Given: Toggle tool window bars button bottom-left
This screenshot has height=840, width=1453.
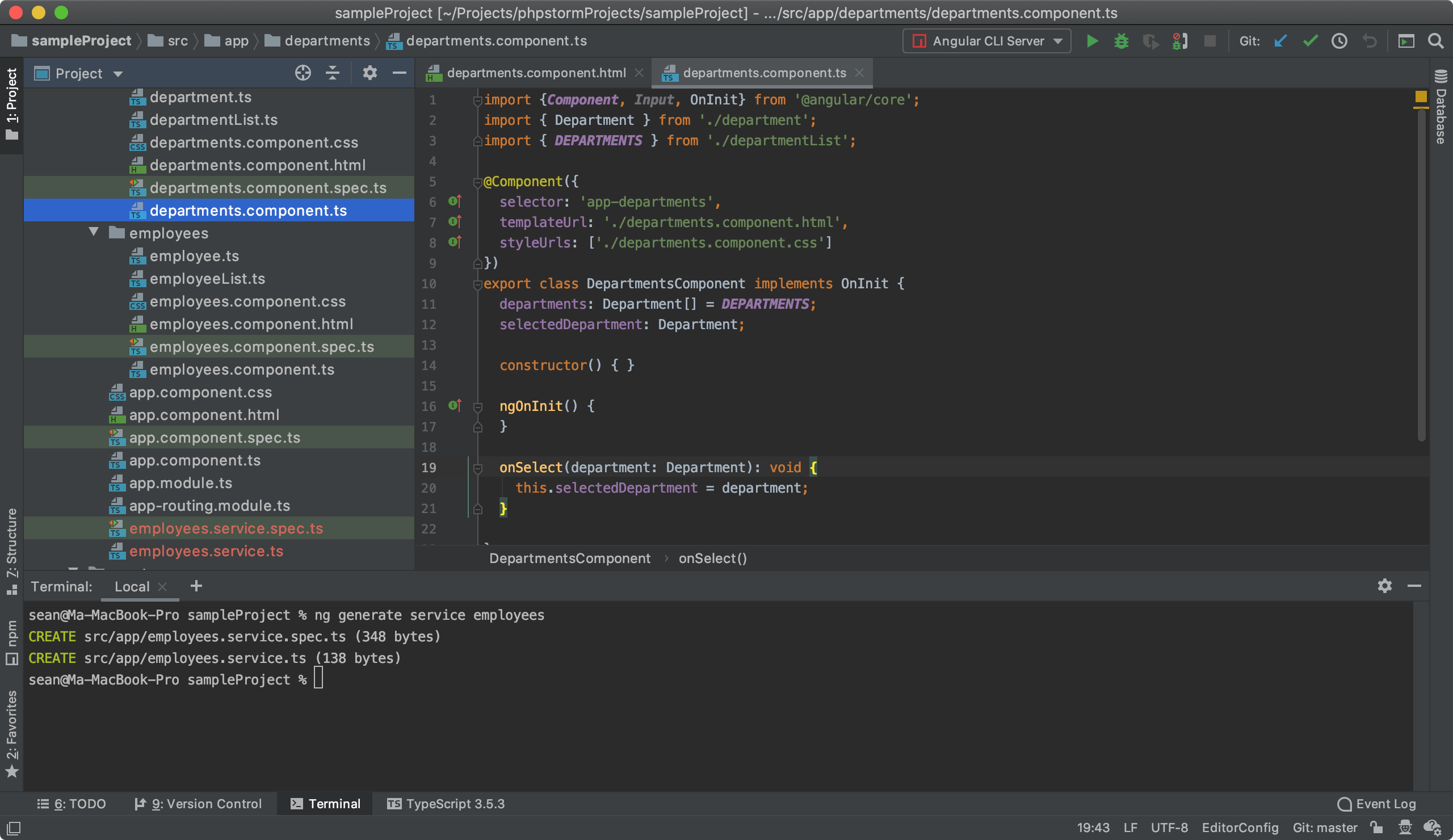Looking at the screenshot, I should coord(13,828).
